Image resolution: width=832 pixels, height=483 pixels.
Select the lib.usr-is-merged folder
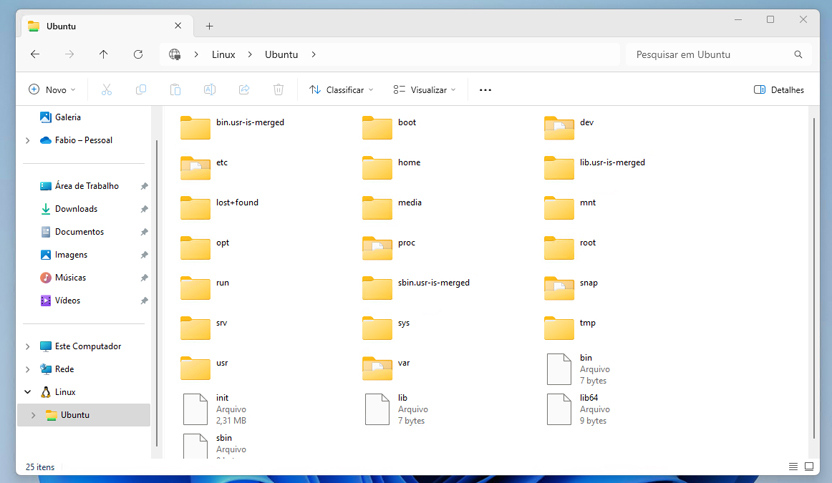(x=595, y=168)
